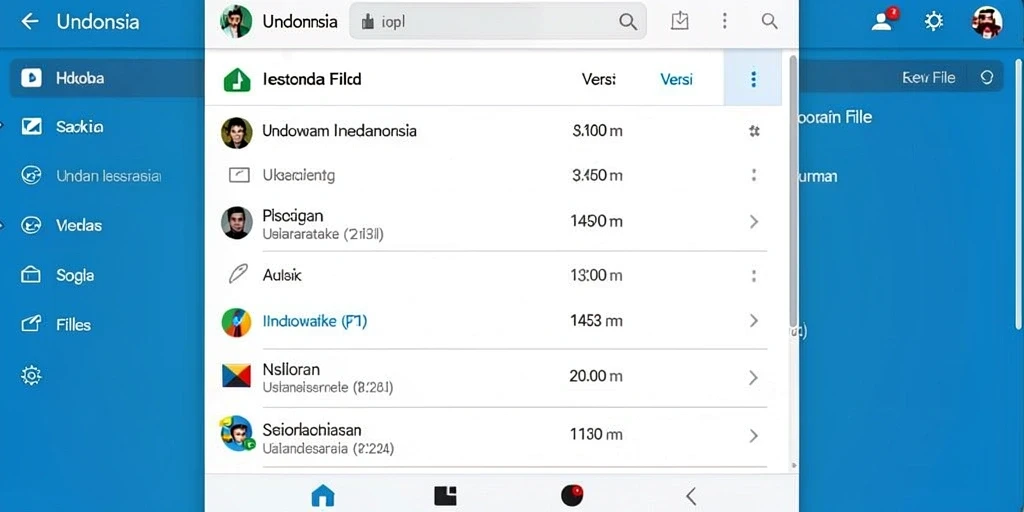
Task: Tap the red record circle in bottom bar
Action: pyautogui.click(x=572, y=496)
